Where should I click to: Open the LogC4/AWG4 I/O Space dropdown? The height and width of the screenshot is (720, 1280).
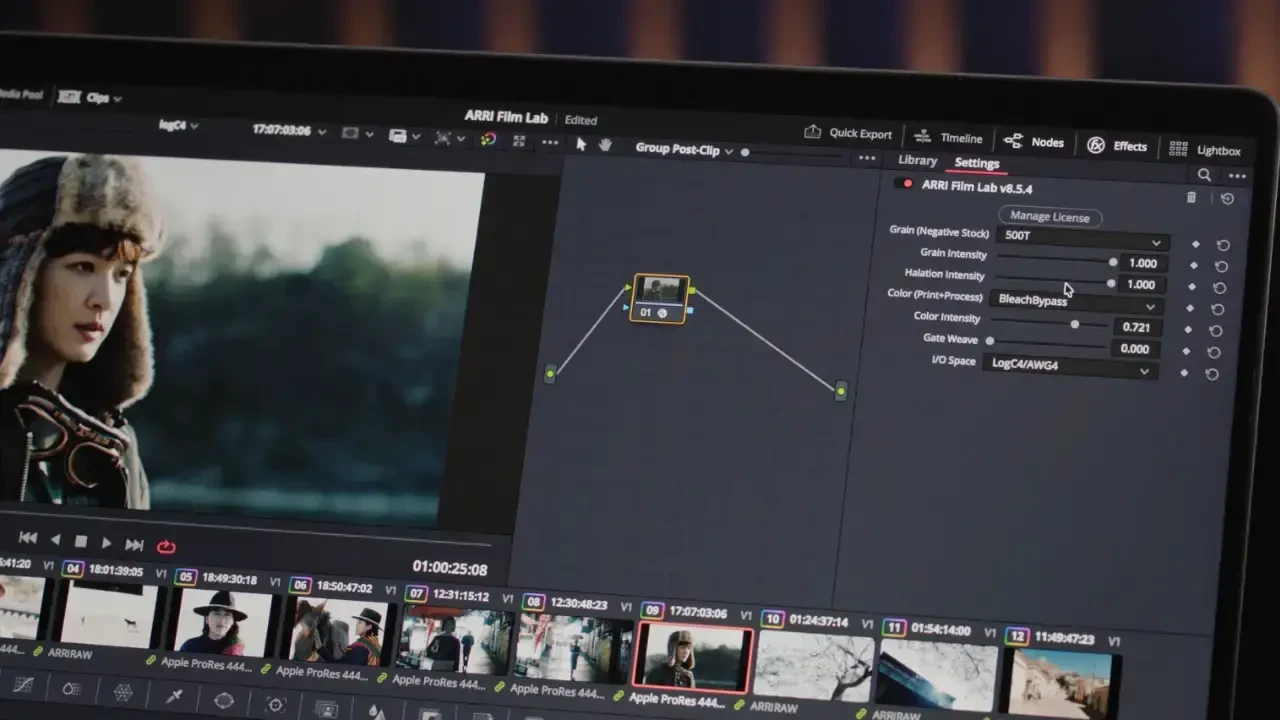click(x=1069, y=368)
